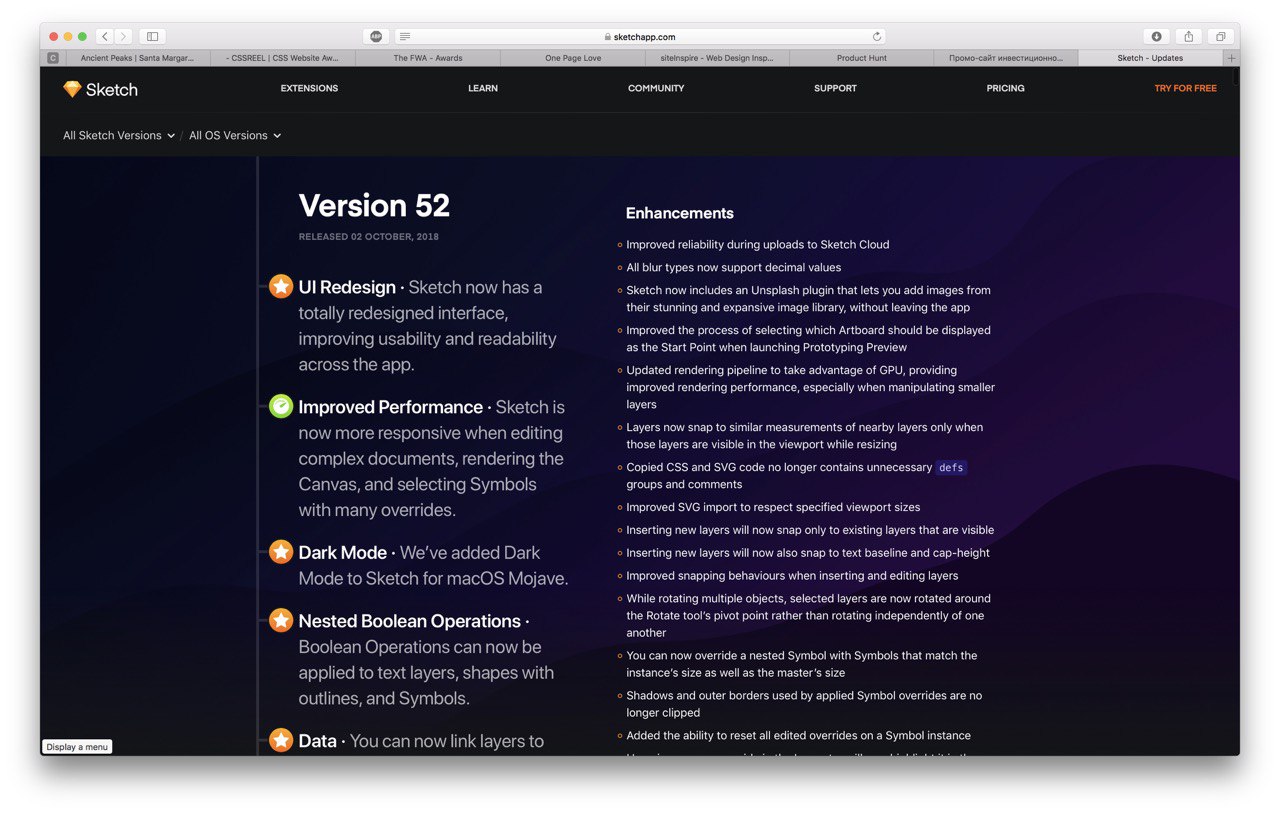This screenshot has height=813, width=1280.
Task: Click the Safari share icon
Action: point(1188,36)
